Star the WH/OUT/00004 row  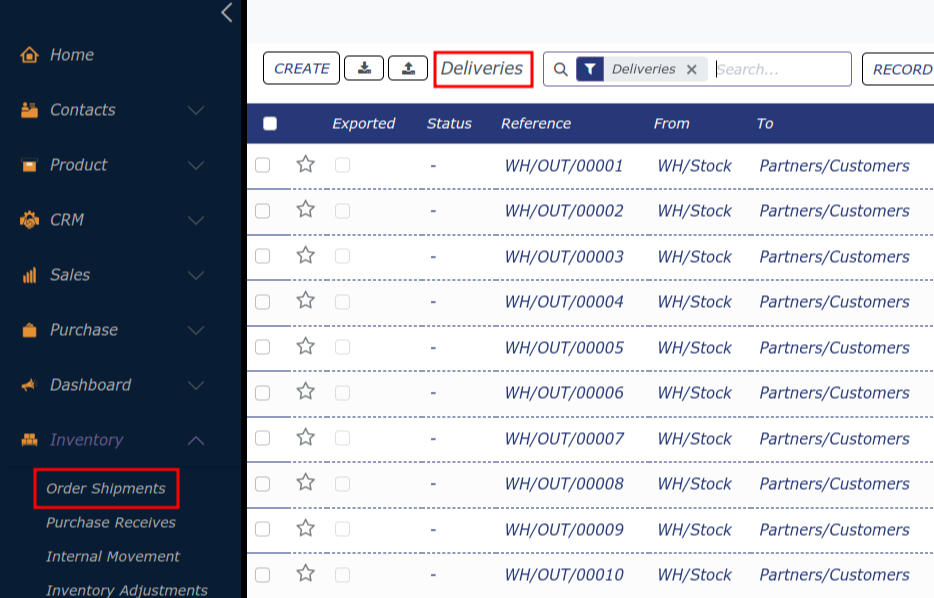[x=306, y=300]
